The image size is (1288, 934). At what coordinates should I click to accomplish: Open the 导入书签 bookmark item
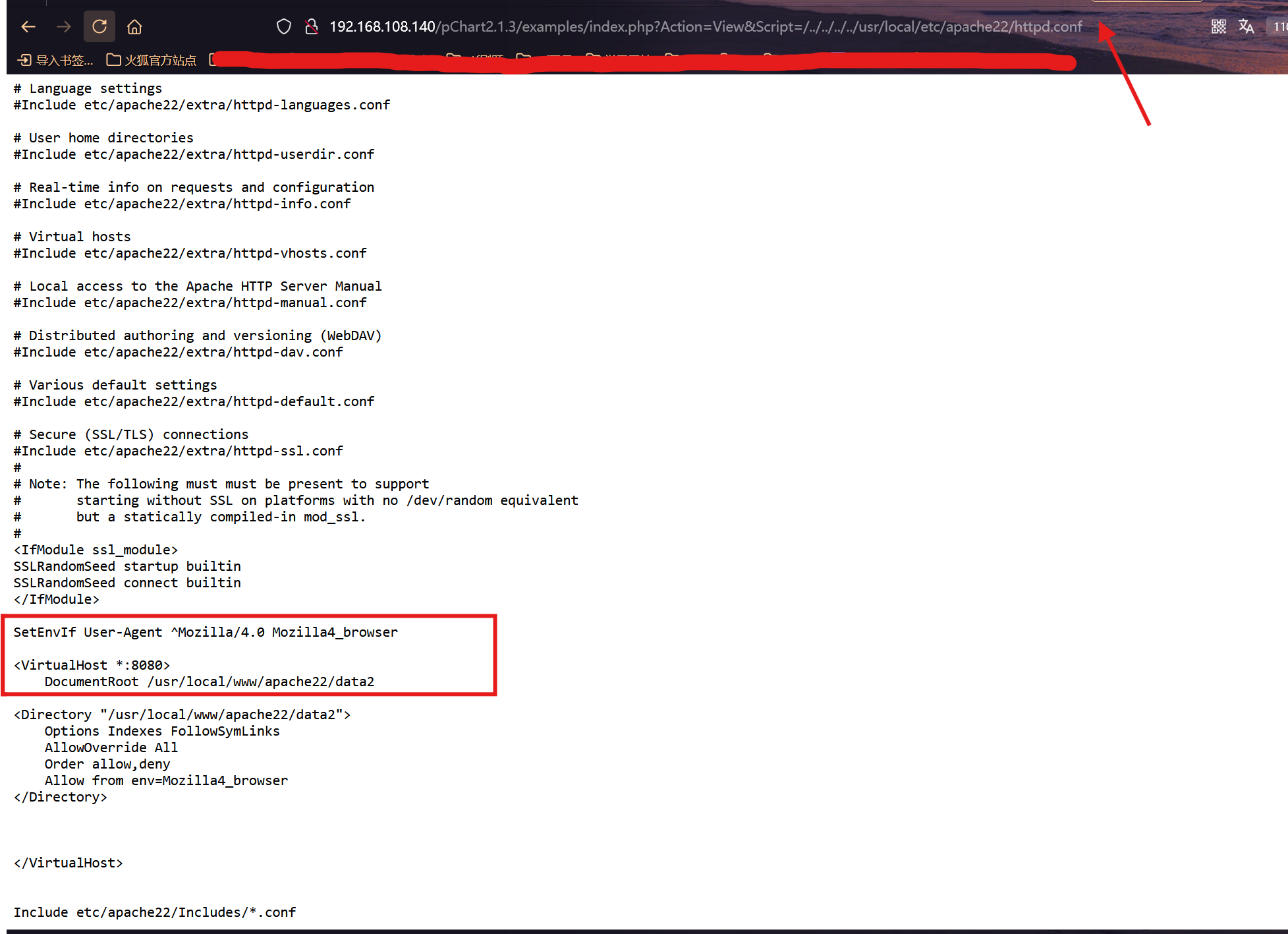55,61
